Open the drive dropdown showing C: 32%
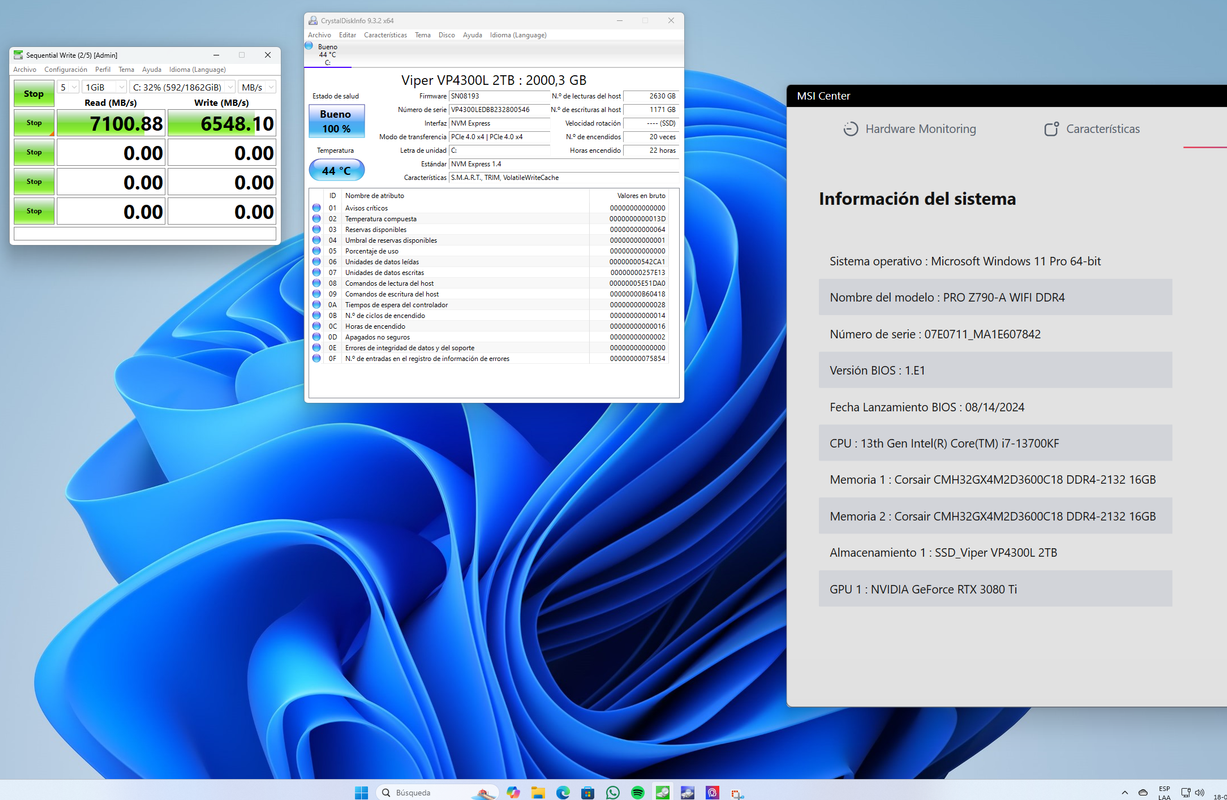Image resolution: width=1227 pixels, height=800 pixels. pyautogui.click(x=183, y=87)
